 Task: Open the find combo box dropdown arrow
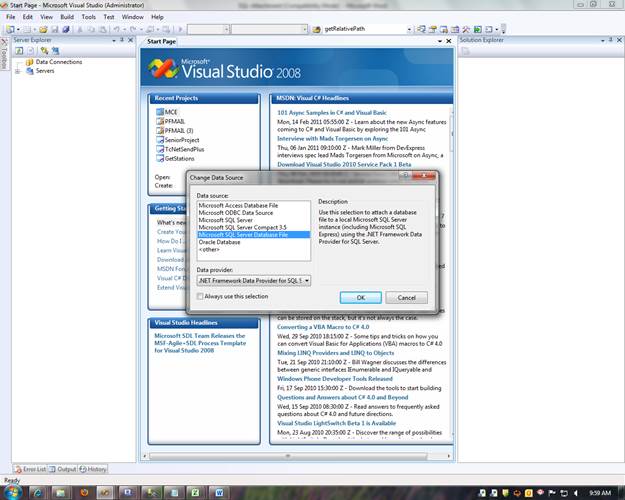[409, 29]
